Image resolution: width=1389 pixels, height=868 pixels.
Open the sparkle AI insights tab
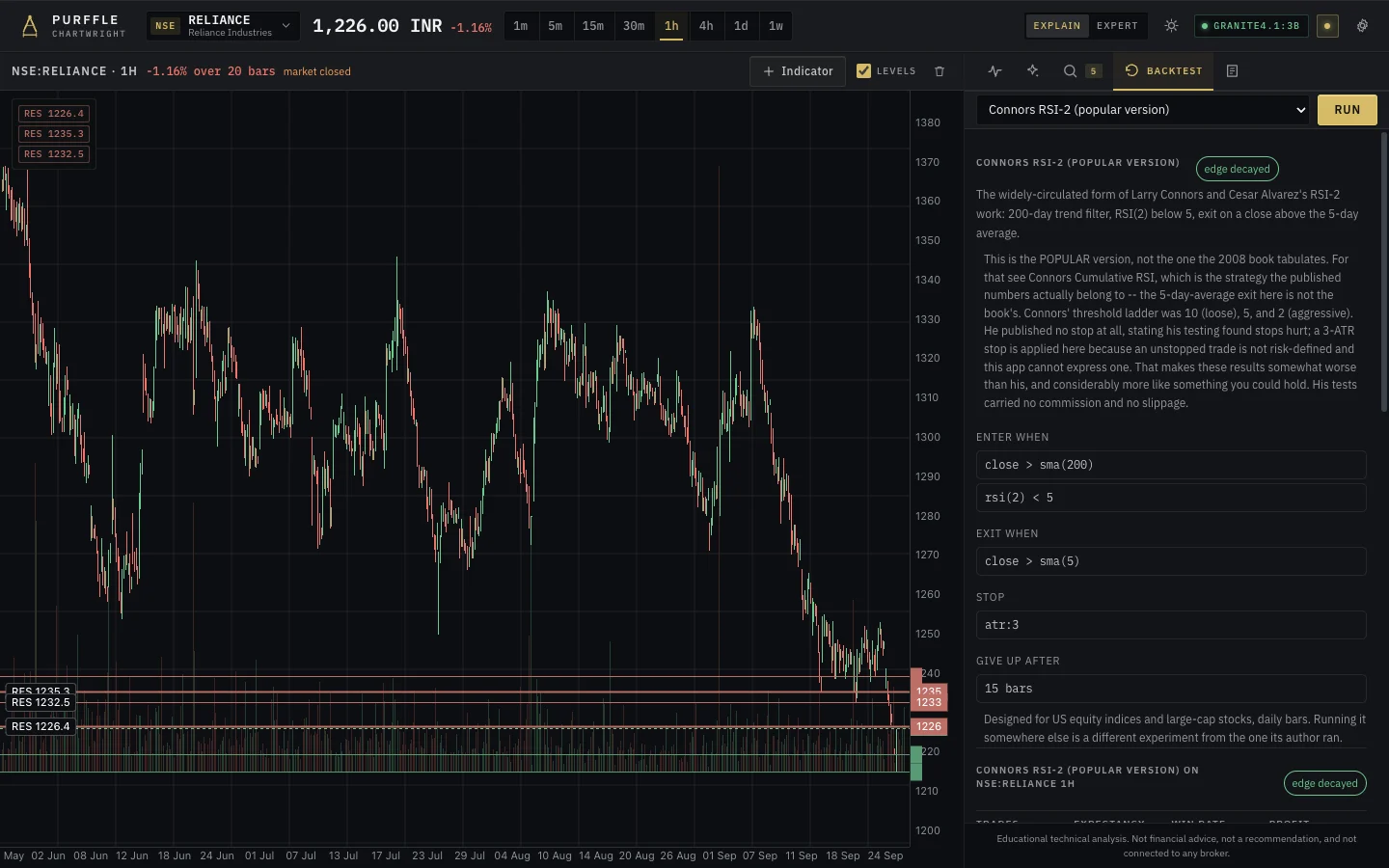pos(1032,71)
